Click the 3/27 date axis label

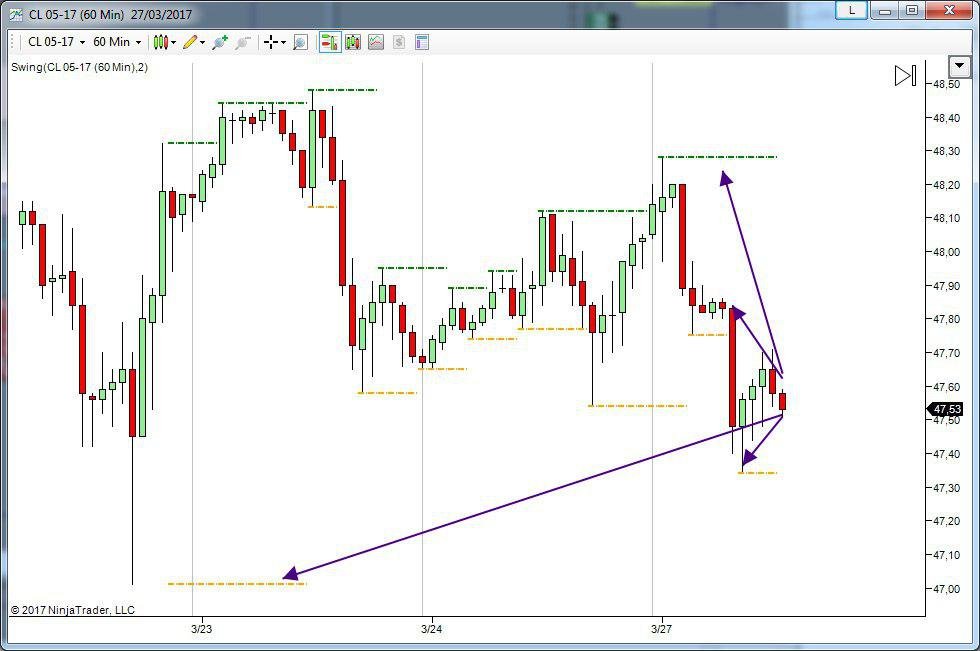[x=661, y=629]
